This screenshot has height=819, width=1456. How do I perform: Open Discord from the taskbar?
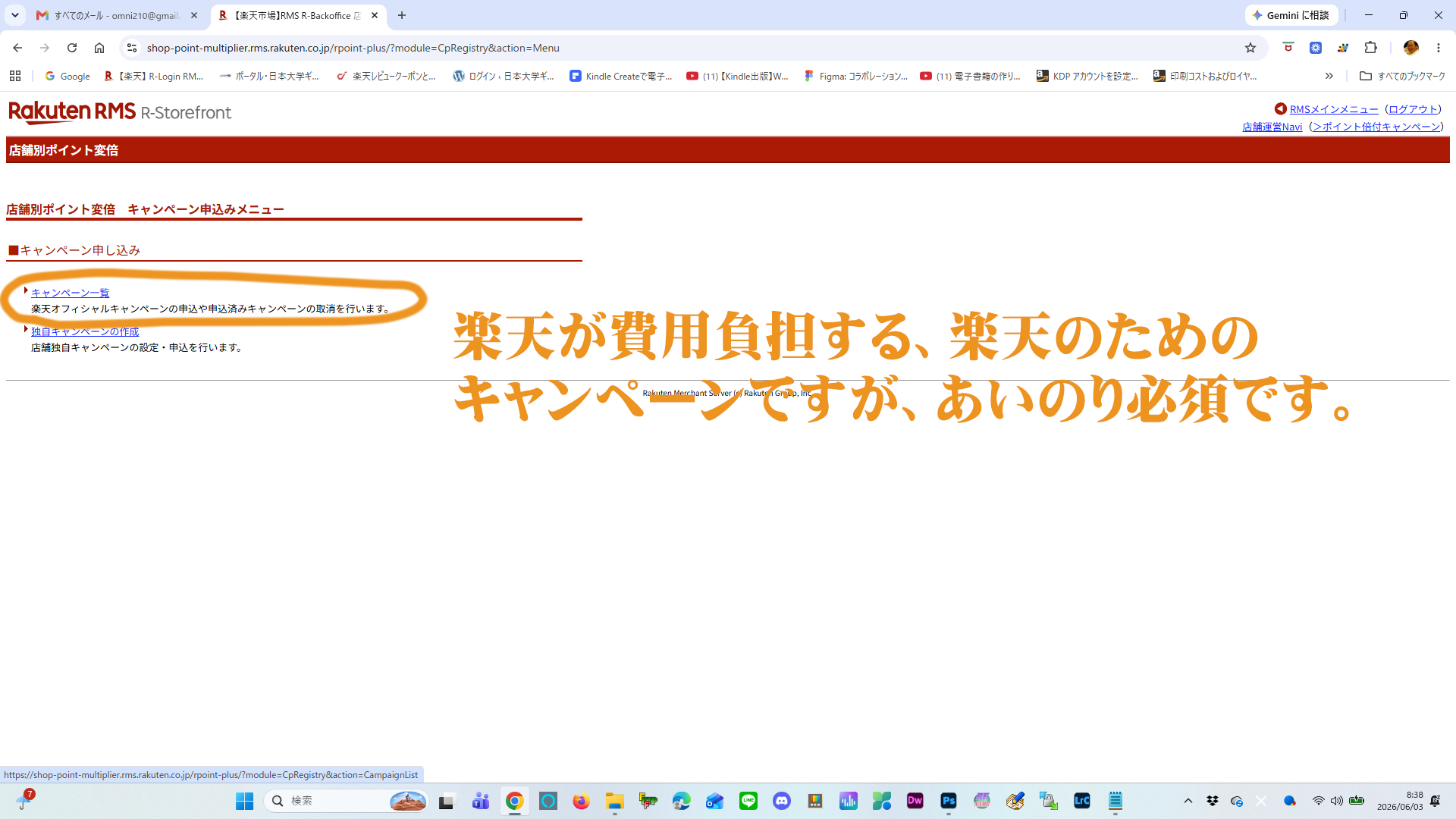point(782,801)
